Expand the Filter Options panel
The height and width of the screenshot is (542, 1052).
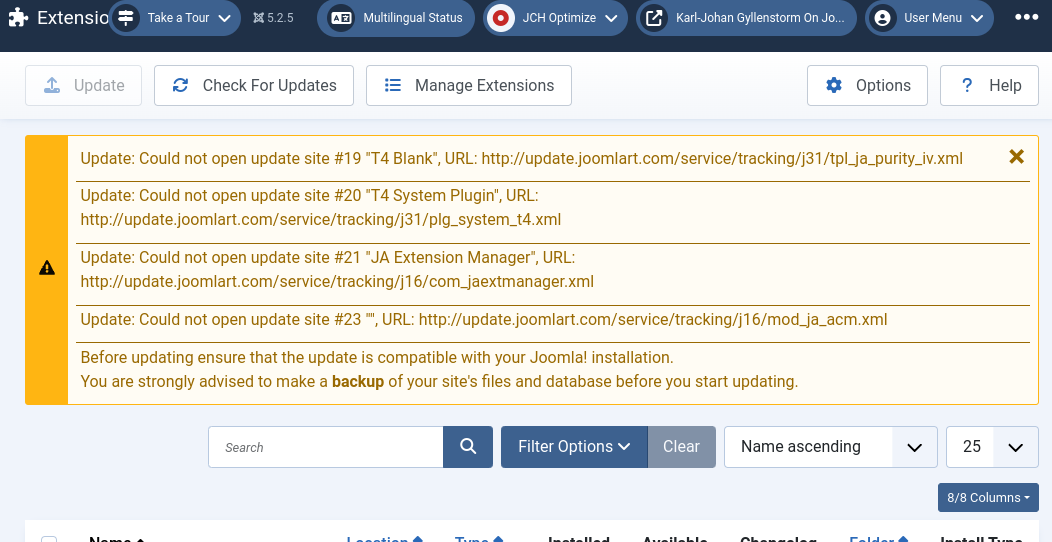tap(574, 447)
